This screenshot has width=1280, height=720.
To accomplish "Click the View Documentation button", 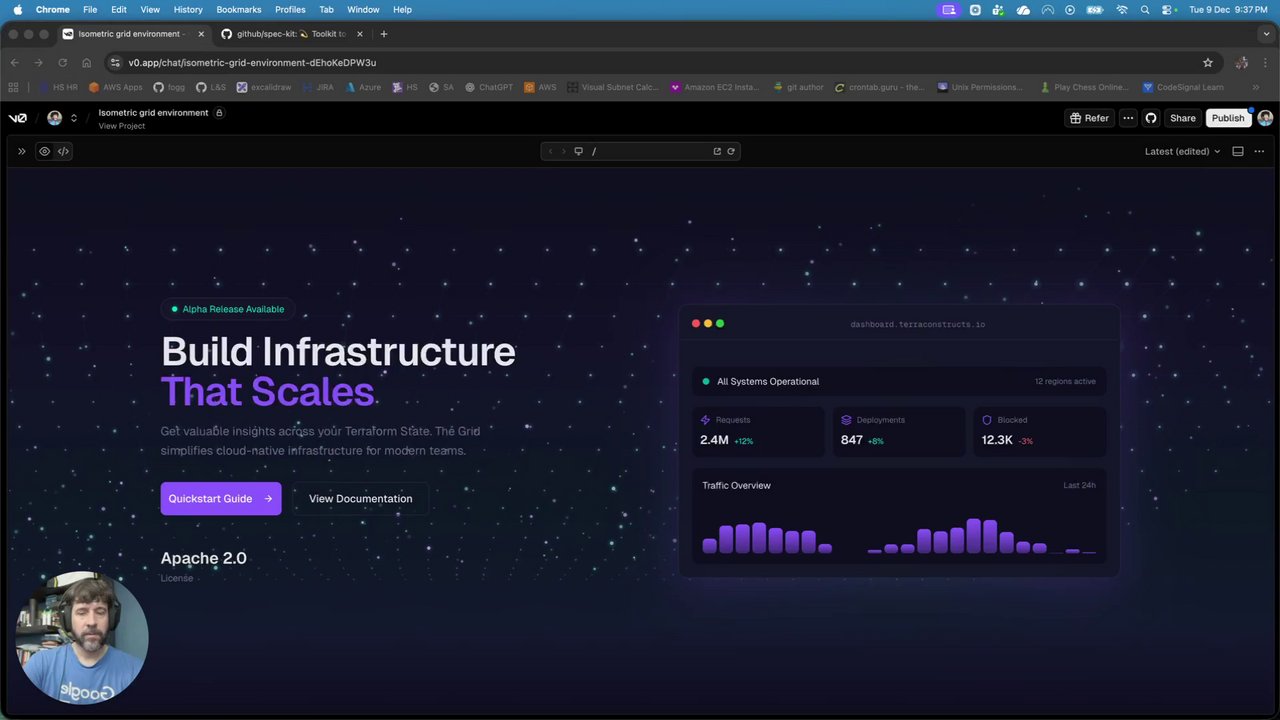I will click(x=360, y=499).
